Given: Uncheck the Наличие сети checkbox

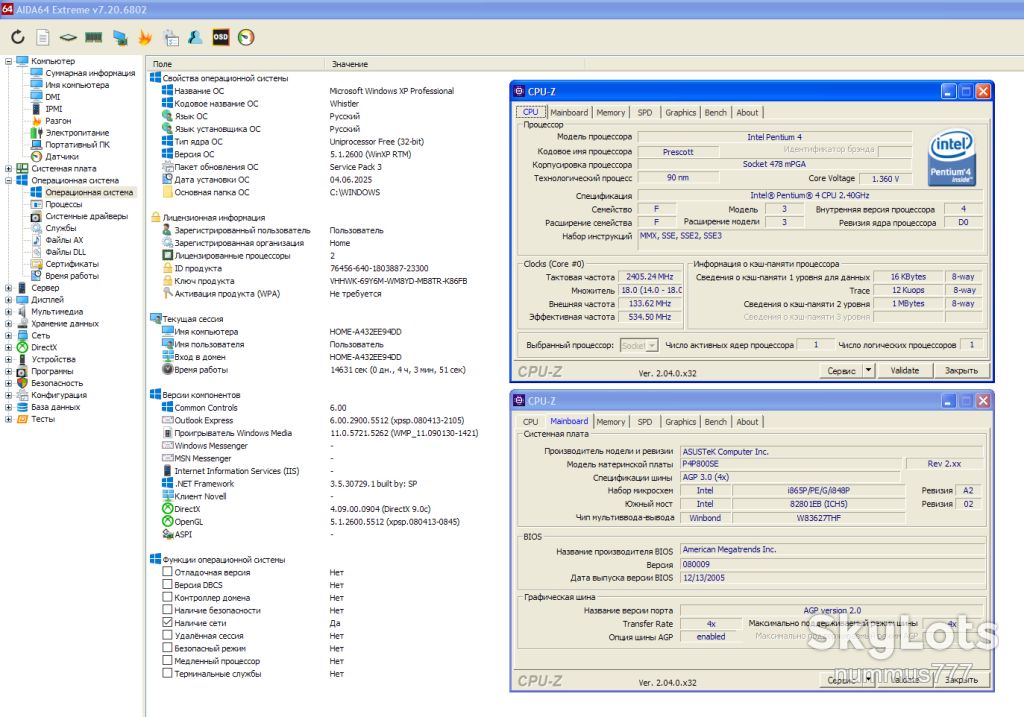Looking at the screenshot, I should click(167, 623).
